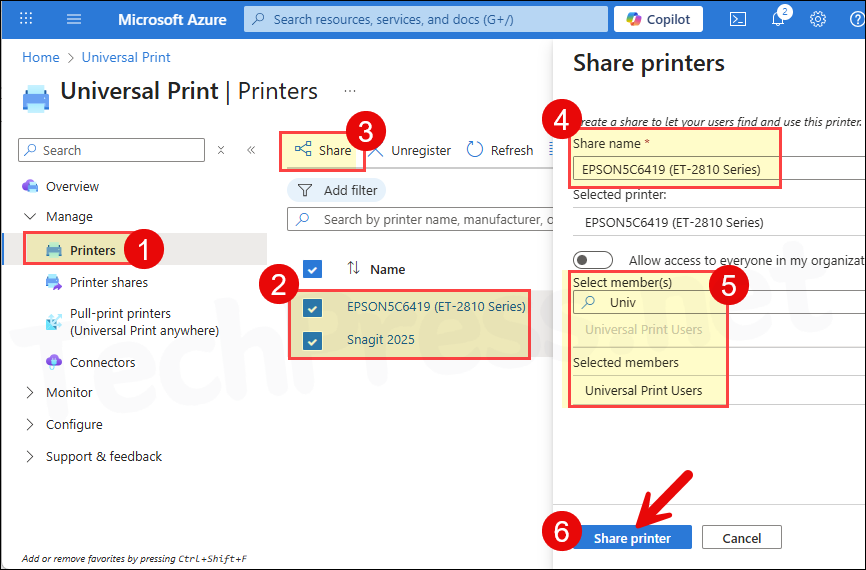Open the Azure app launcher grid icon

pos(26,19)
